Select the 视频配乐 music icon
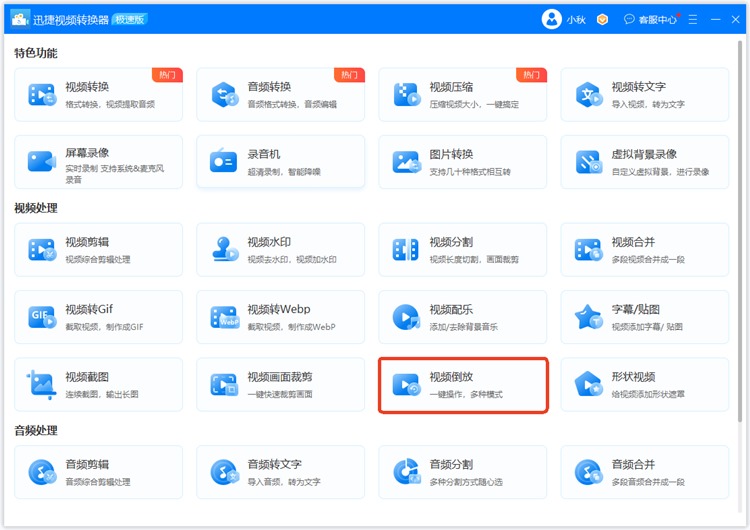The height and width of the screenshot is (530, 750). coord(407,317)
